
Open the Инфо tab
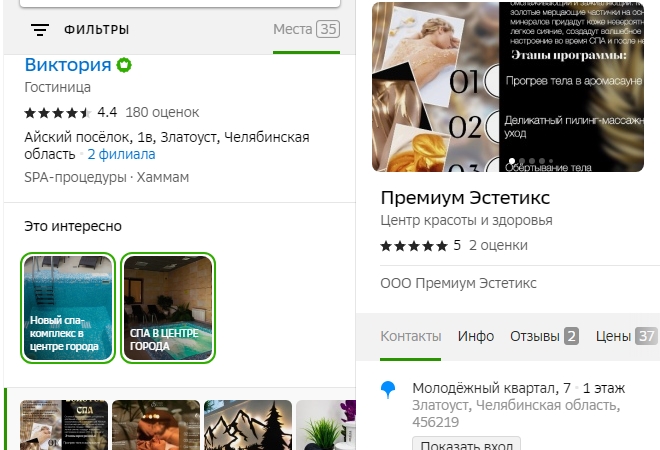[x=476, y=336]
